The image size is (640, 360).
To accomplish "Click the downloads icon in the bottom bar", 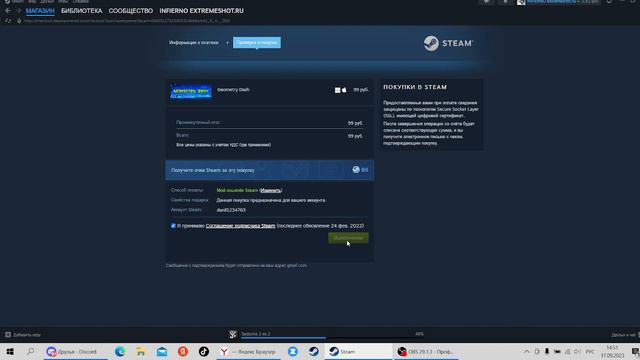I will pos(233,334).
